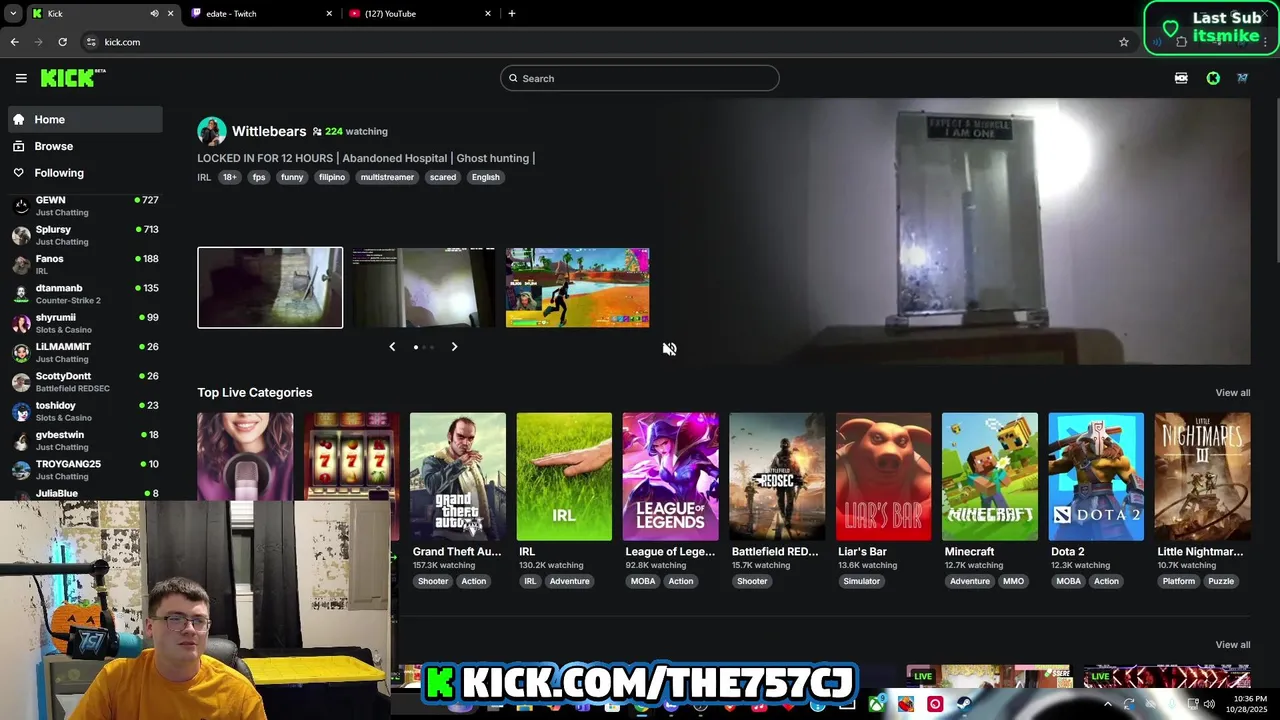The width and height of the screenshot is (1280, 720).
Task: Open shyrumii channel in sidebar
Action: tap(85, 323)
